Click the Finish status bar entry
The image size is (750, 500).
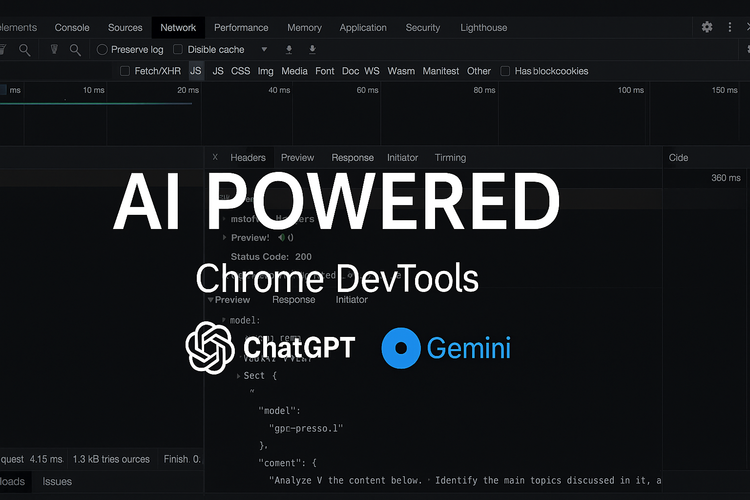click(182, 459)
